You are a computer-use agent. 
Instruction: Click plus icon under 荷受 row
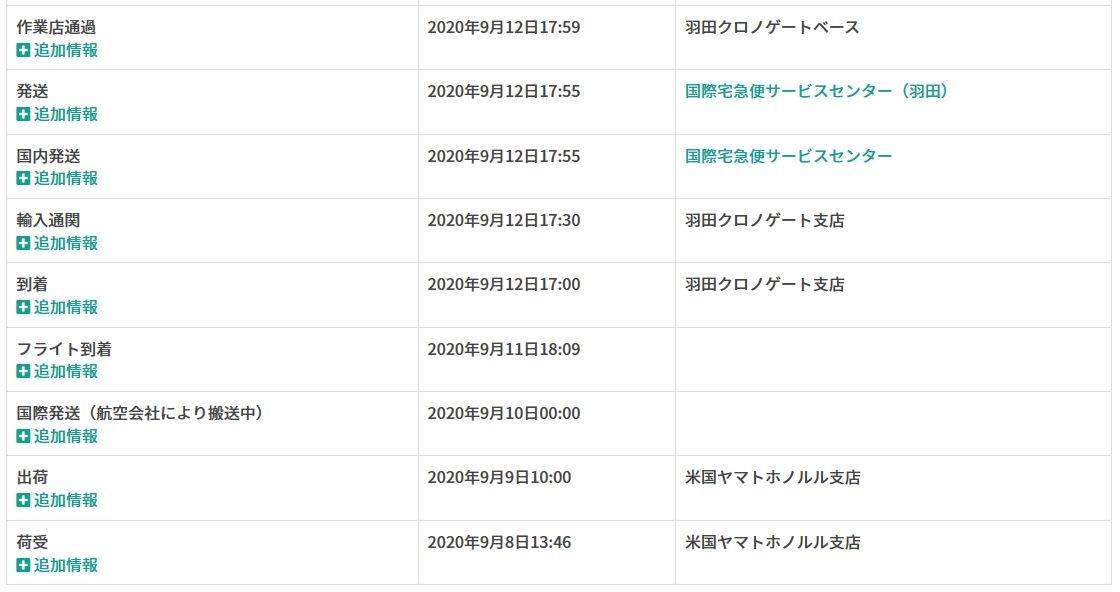click(23, 565)
